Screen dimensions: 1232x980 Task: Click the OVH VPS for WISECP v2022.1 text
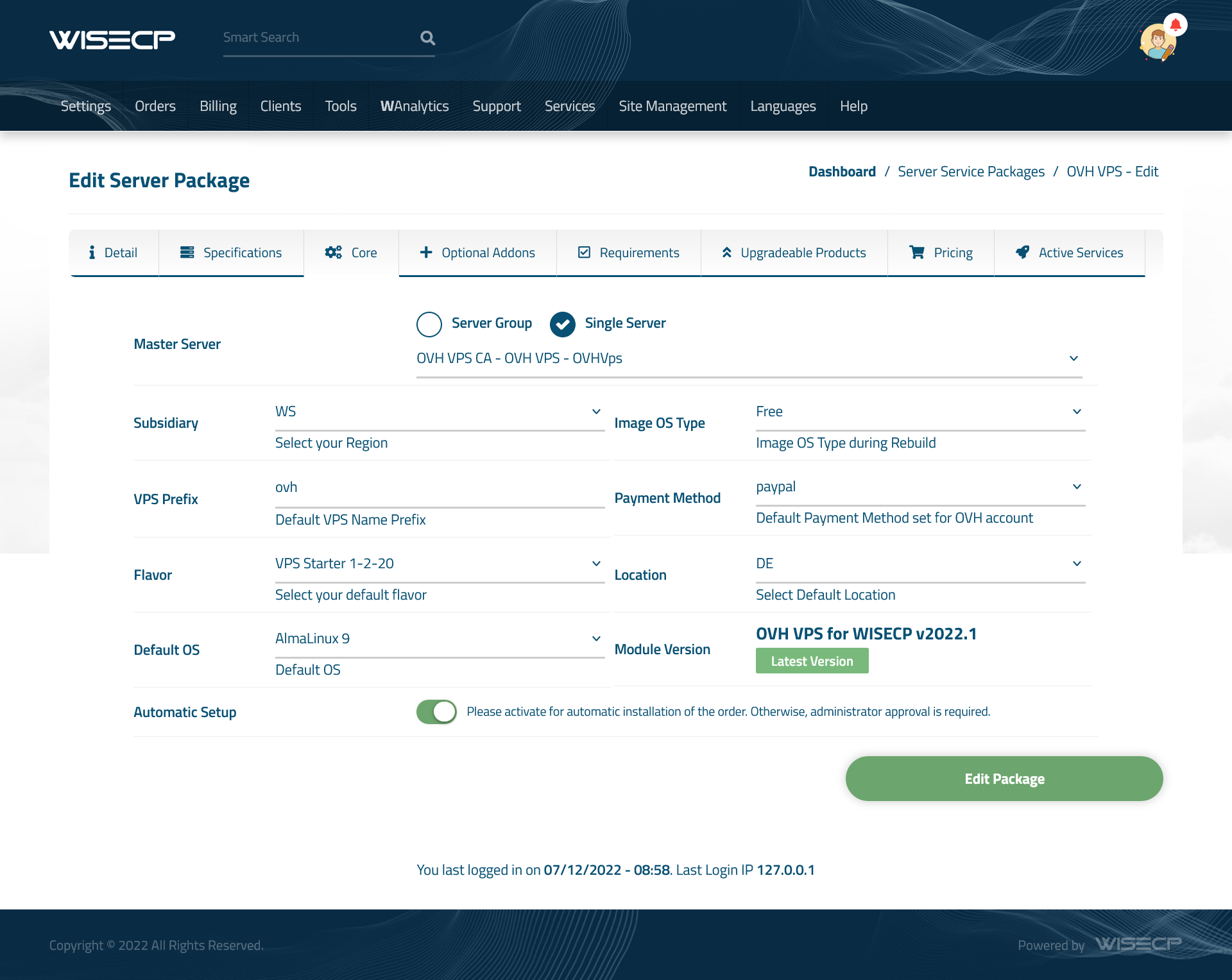click(x=866, y=634)
